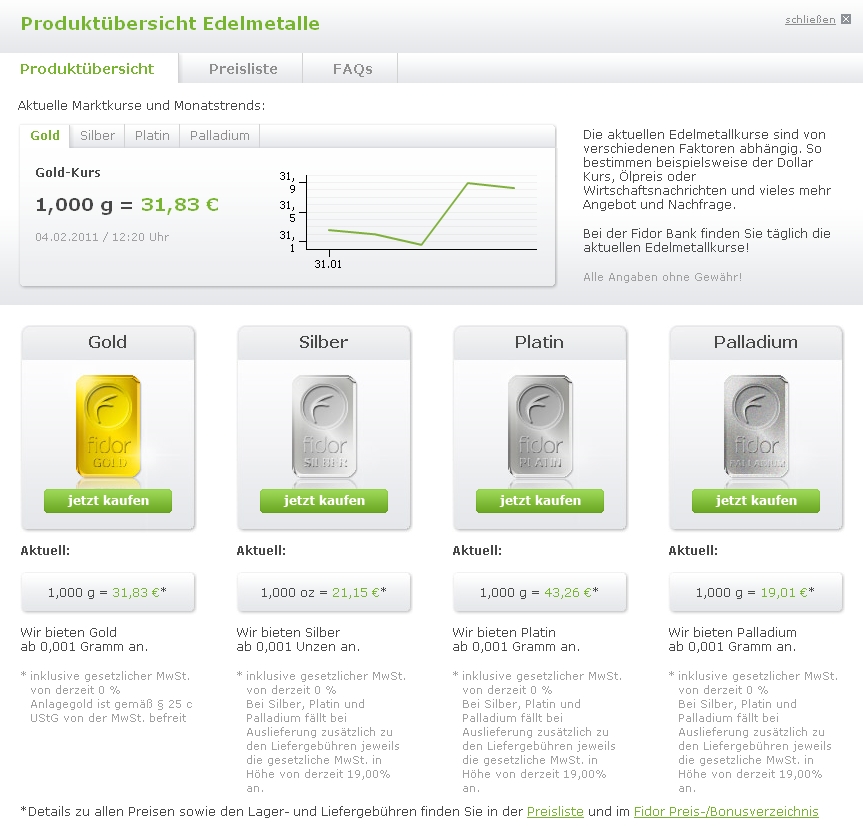Click jetzt kaufen under Silber
The image size is (863, 826).
click(x=324, y=500)
